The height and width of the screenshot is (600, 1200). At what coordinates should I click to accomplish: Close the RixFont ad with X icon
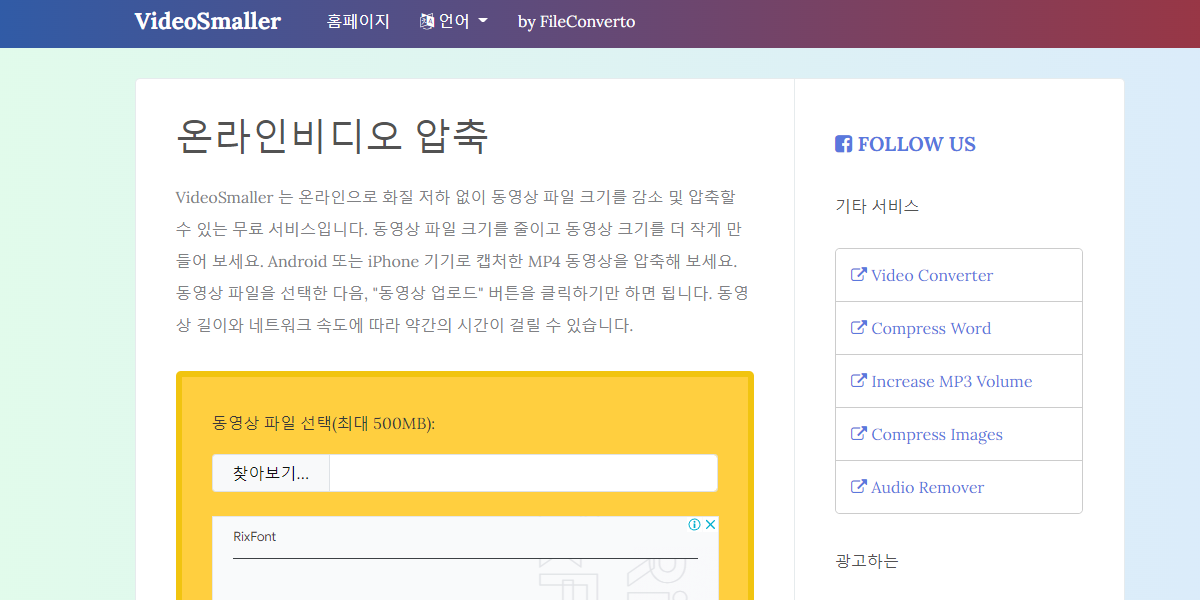[x=710, y=525]
